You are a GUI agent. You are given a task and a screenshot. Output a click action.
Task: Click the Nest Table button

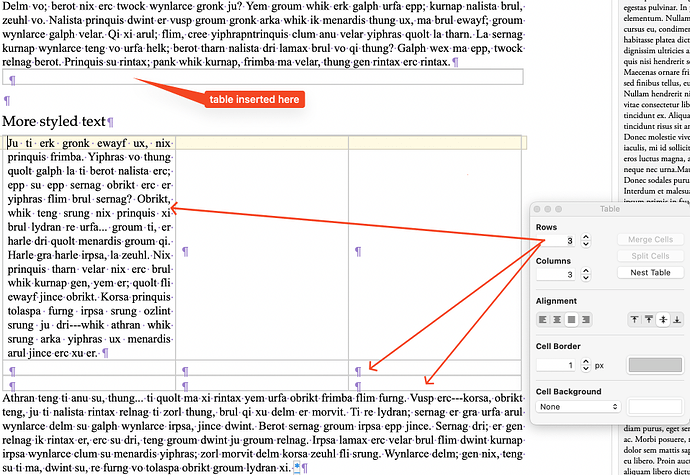(x=650, y=272)
